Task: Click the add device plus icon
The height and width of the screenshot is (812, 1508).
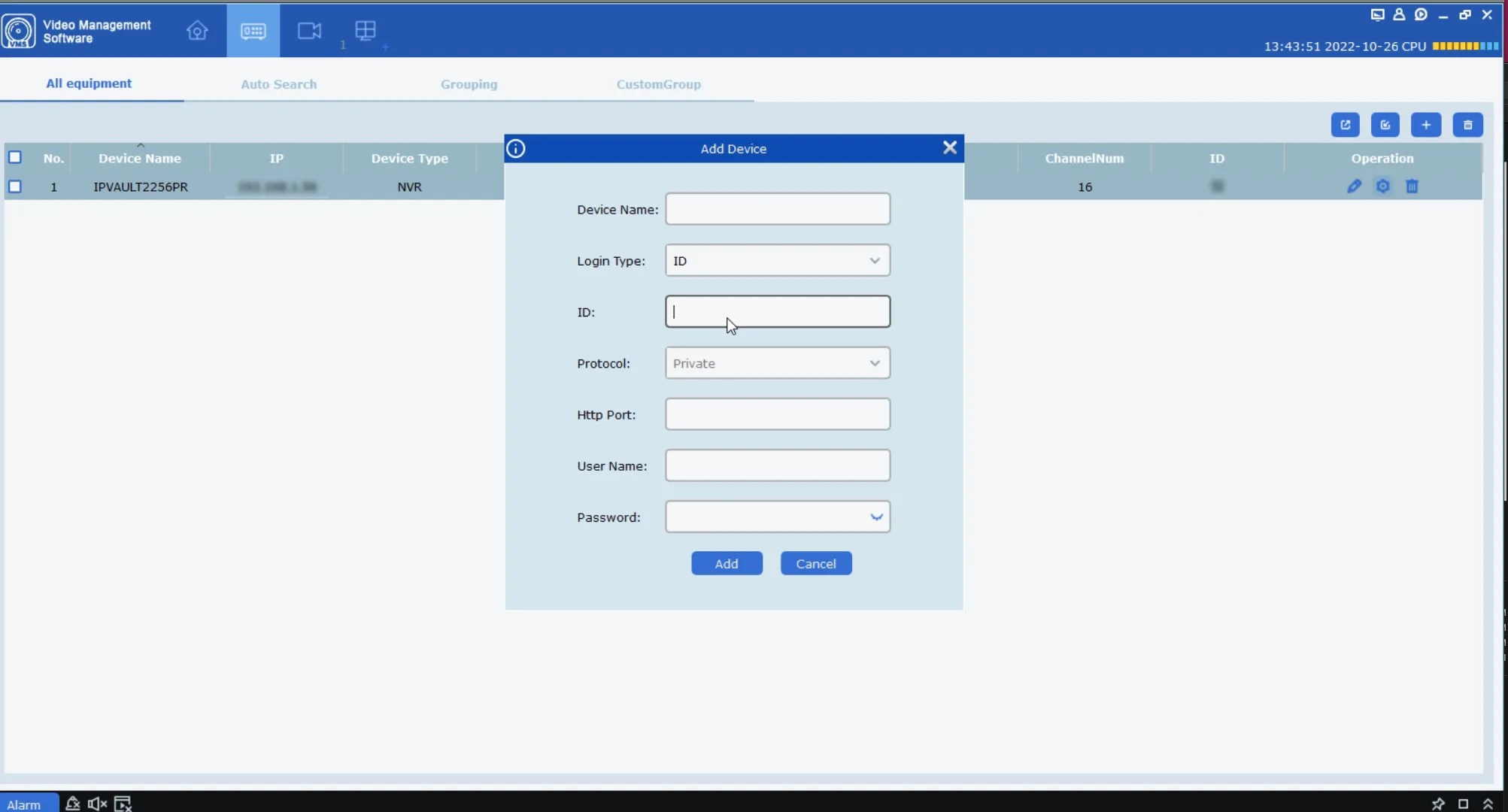Action: [1425, 125]
